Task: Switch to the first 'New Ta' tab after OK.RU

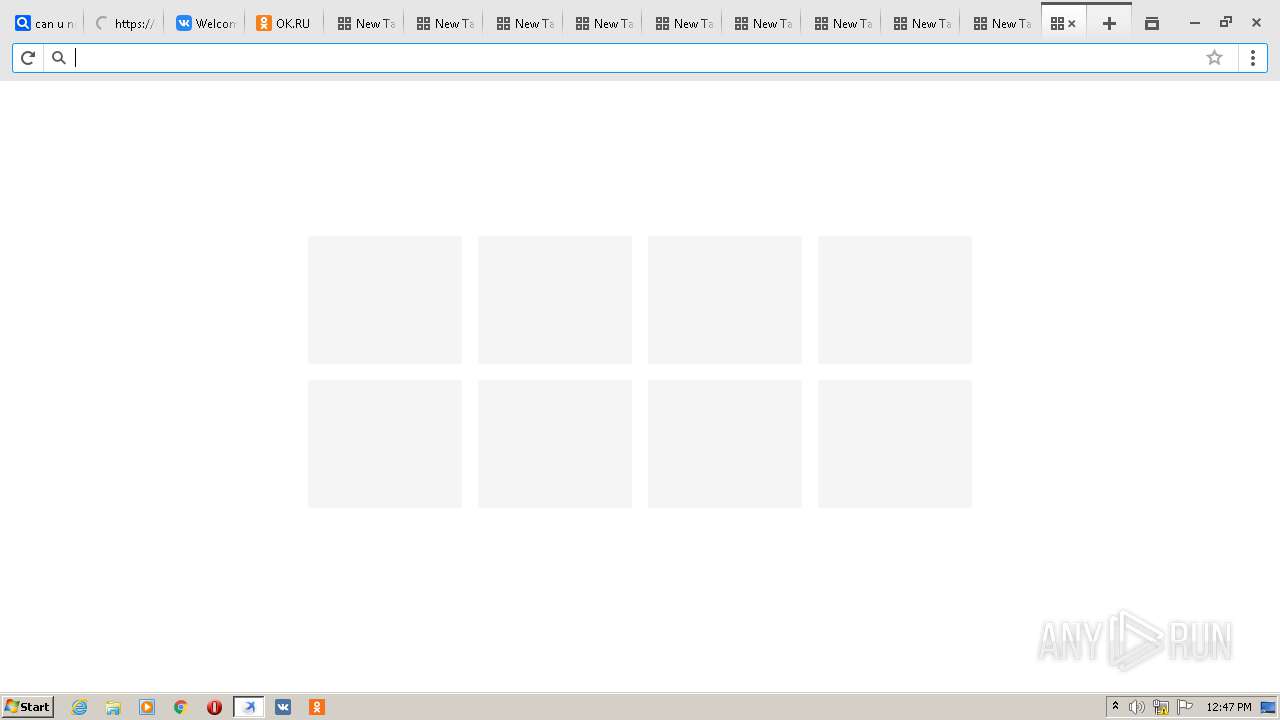Action: click(x=365, y=23)
